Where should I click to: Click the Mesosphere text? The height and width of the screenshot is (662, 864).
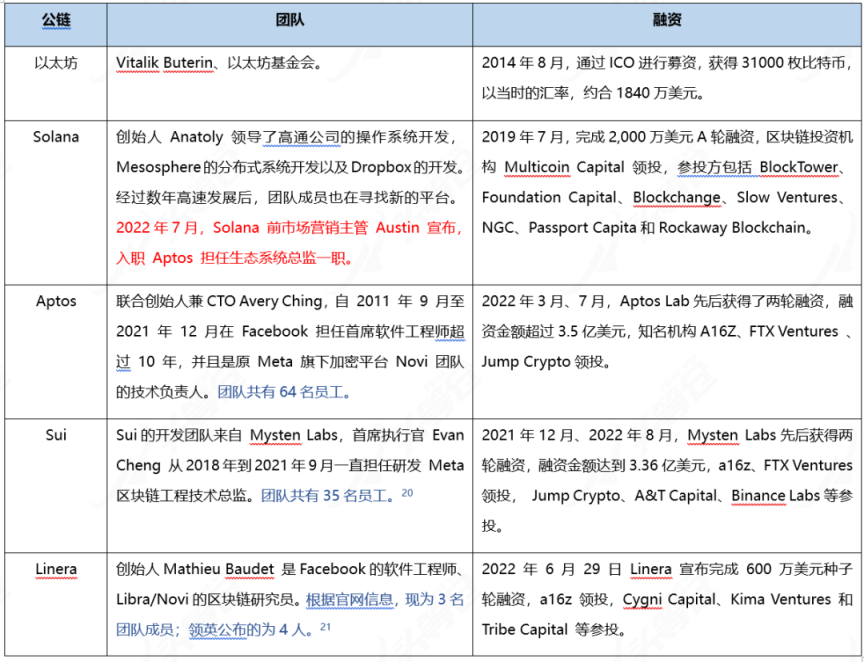click(x=159, y=167)
